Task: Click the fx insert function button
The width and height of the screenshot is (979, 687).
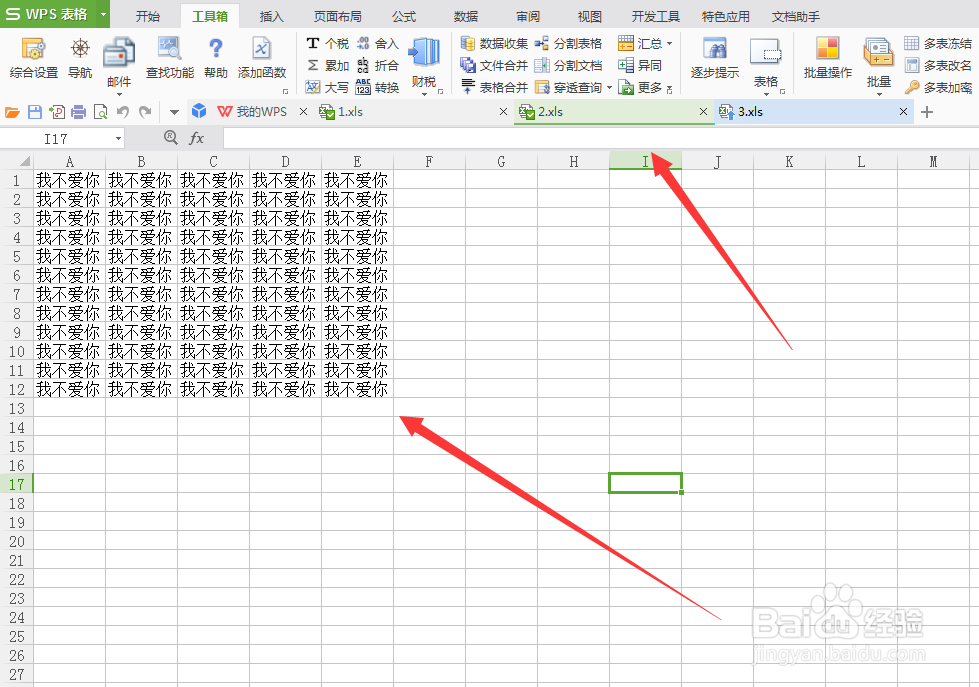Action: [197, 138]
